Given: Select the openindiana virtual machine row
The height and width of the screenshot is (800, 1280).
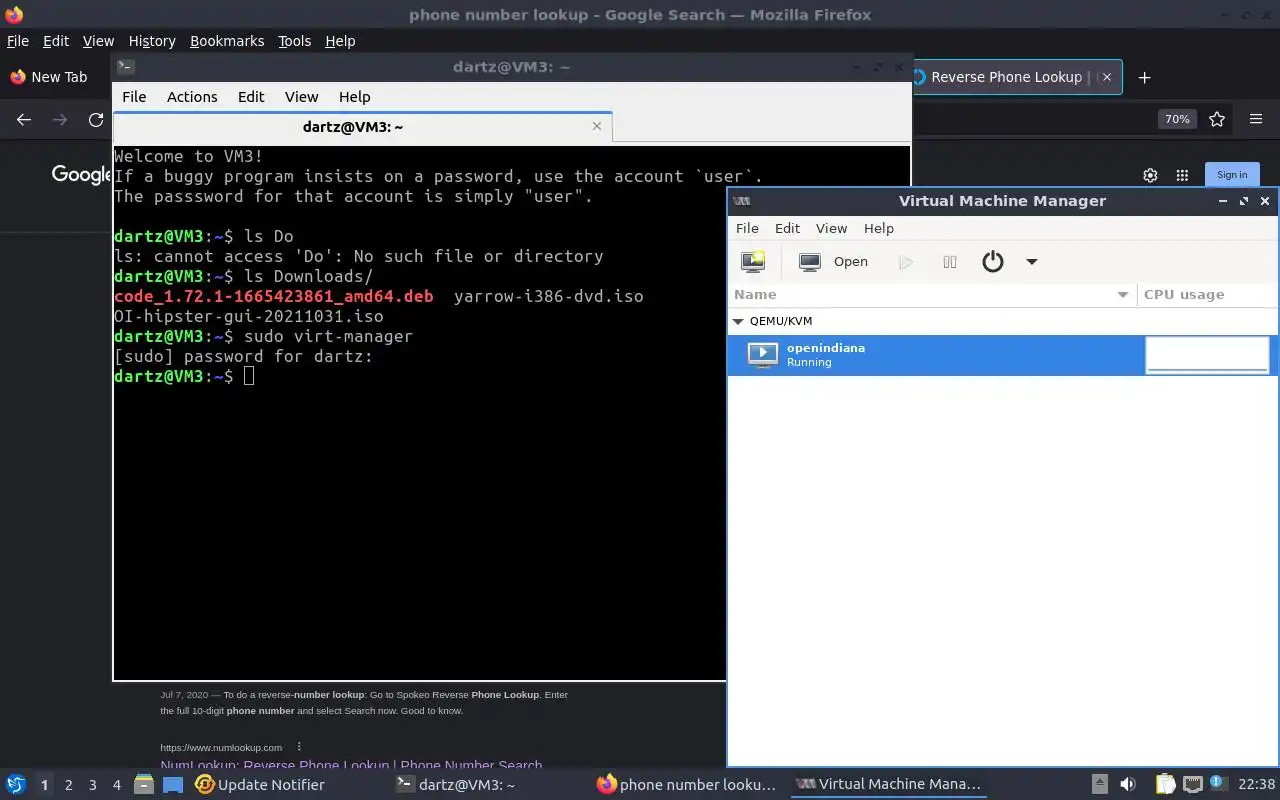Looking at the screenshot, I should (x=1002, y=355).
